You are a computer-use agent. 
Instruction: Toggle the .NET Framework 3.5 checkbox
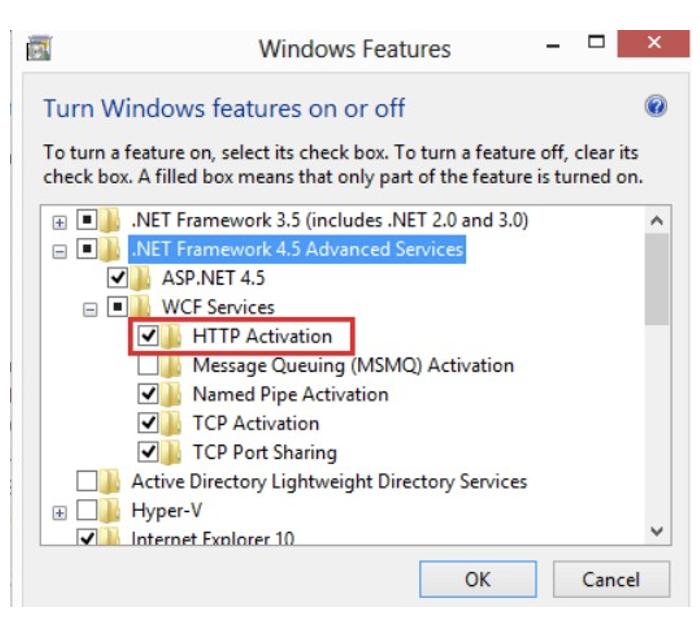pos(87,220)
